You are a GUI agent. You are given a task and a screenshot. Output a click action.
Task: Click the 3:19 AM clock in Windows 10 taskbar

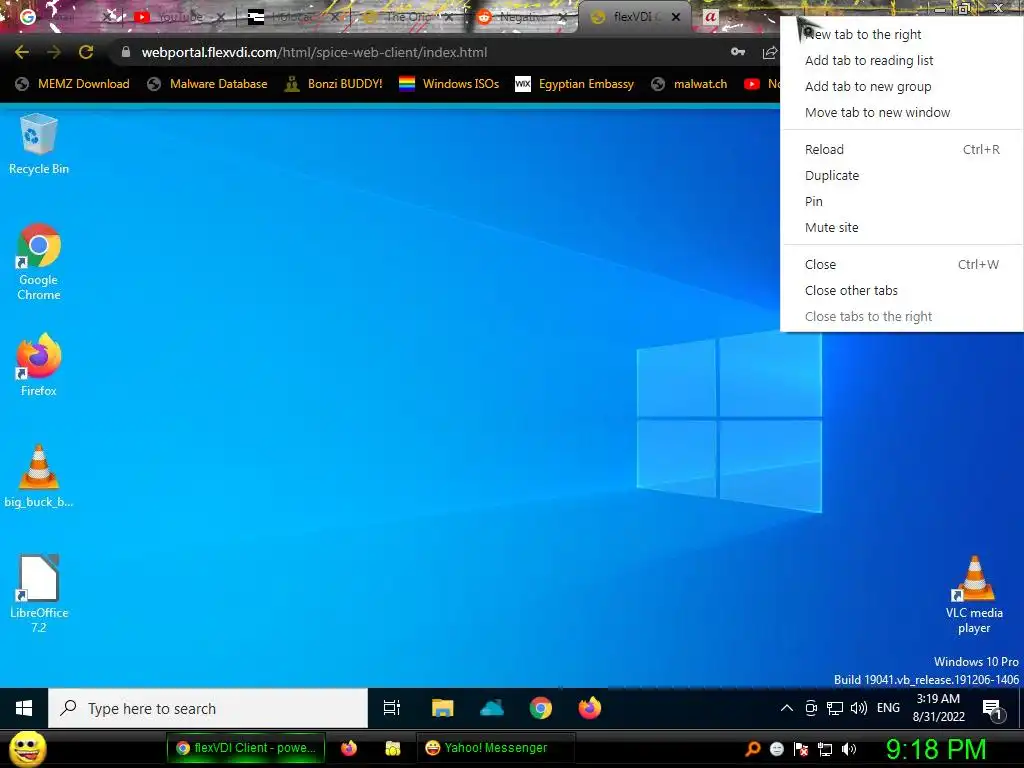pos(938,708)
